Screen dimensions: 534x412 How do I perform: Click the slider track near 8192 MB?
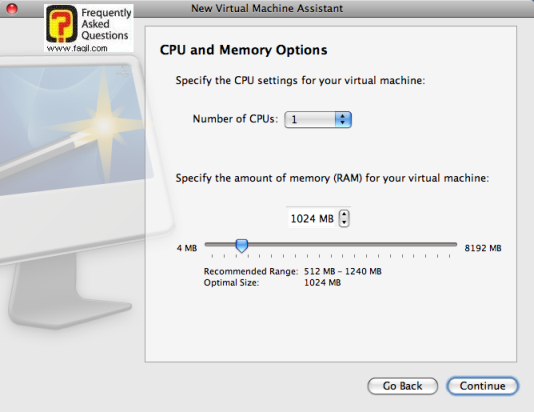click(x=450, y=244)
